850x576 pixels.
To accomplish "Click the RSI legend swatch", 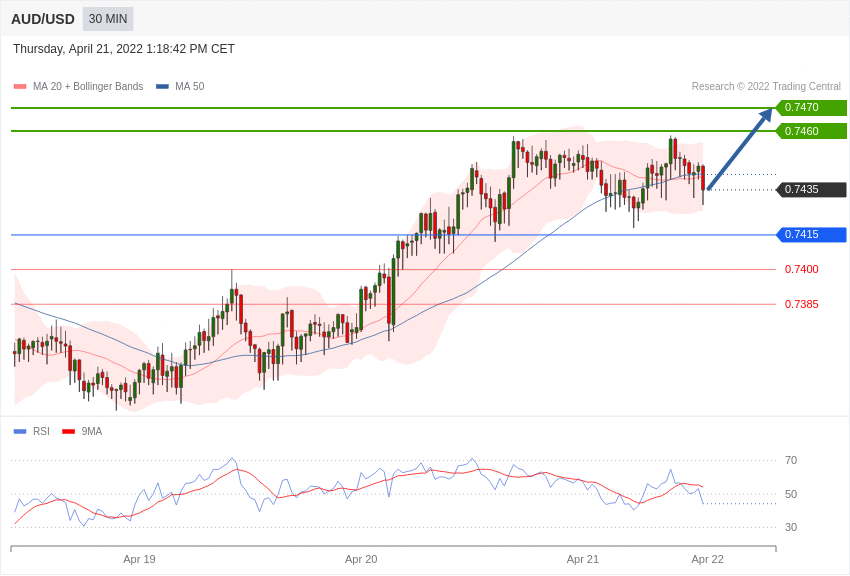I will 20,431.
